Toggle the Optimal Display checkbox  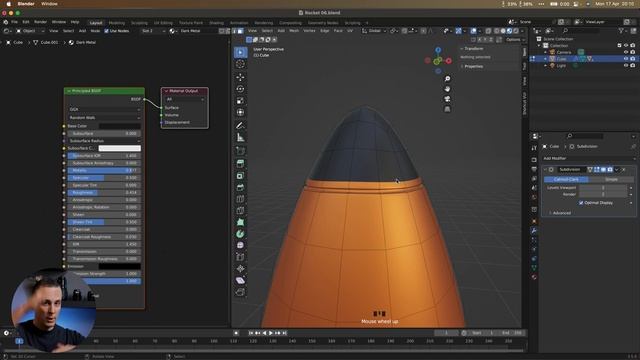pos(581,202)
